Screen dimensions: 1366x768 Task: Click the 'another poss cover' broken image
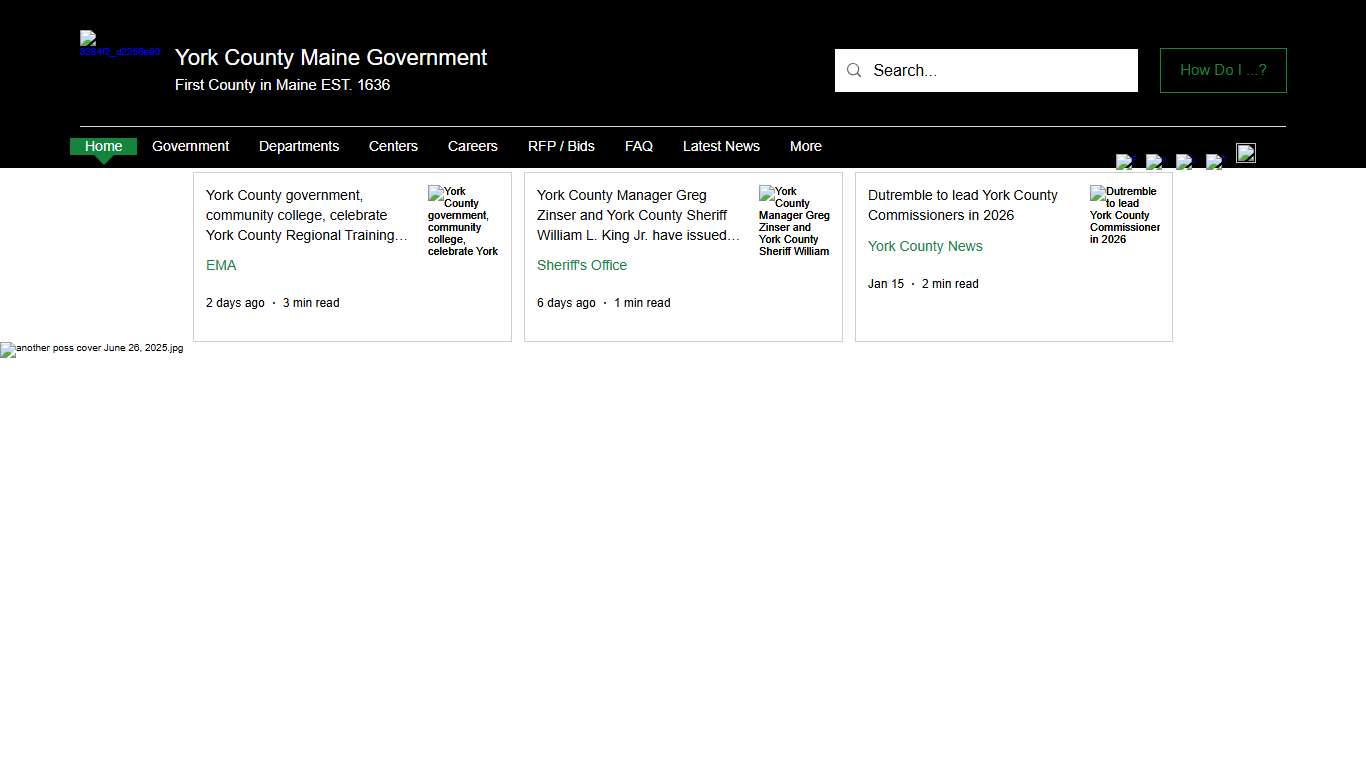[92, 349]
